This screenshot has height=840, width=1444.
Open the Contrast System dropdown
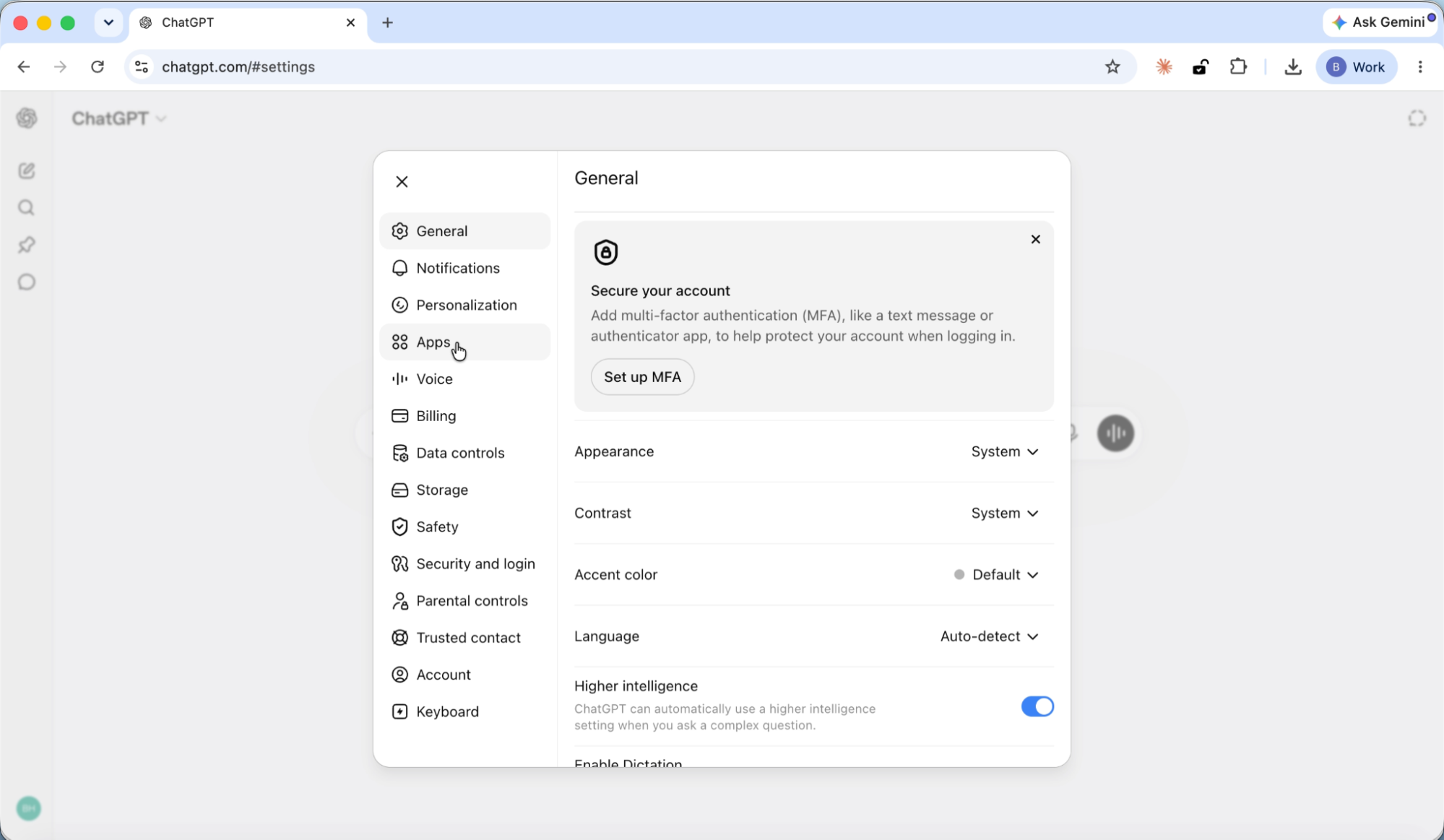pos(1004,513)
